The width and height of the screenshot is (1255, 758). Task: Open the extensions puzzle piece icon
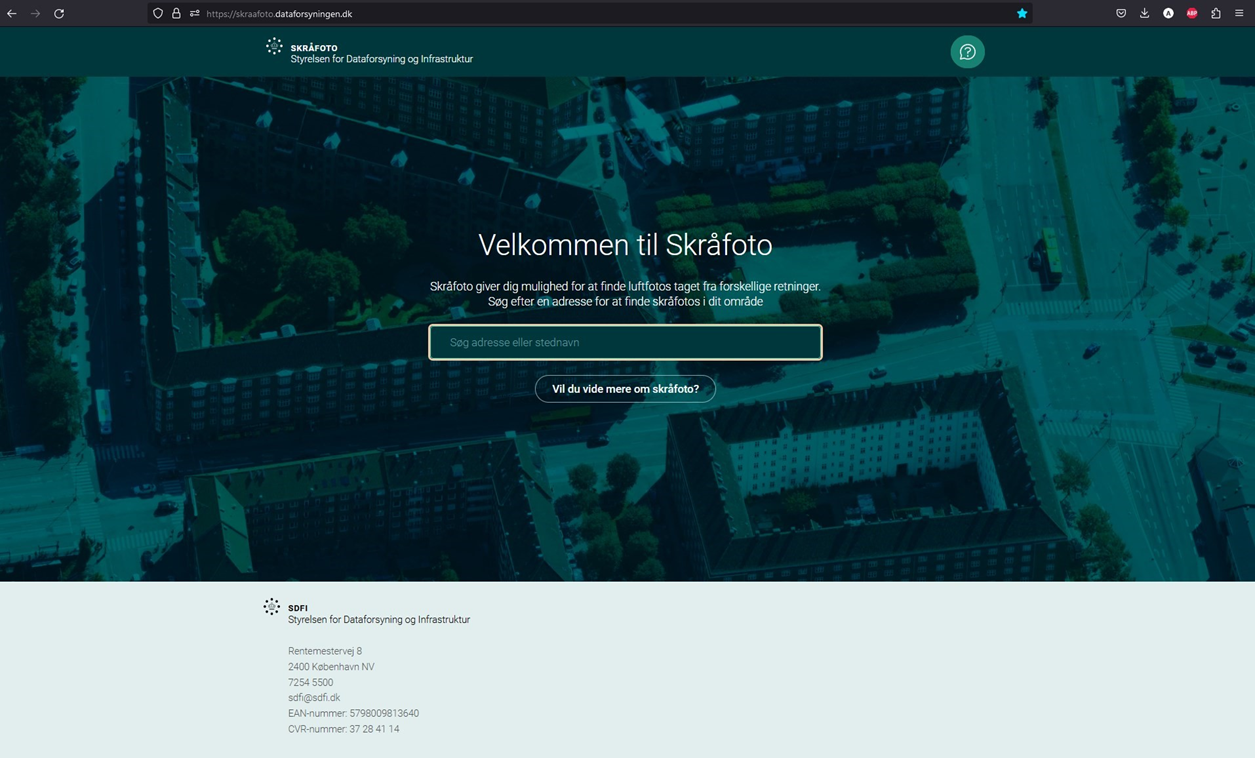tap(1216, 14)
